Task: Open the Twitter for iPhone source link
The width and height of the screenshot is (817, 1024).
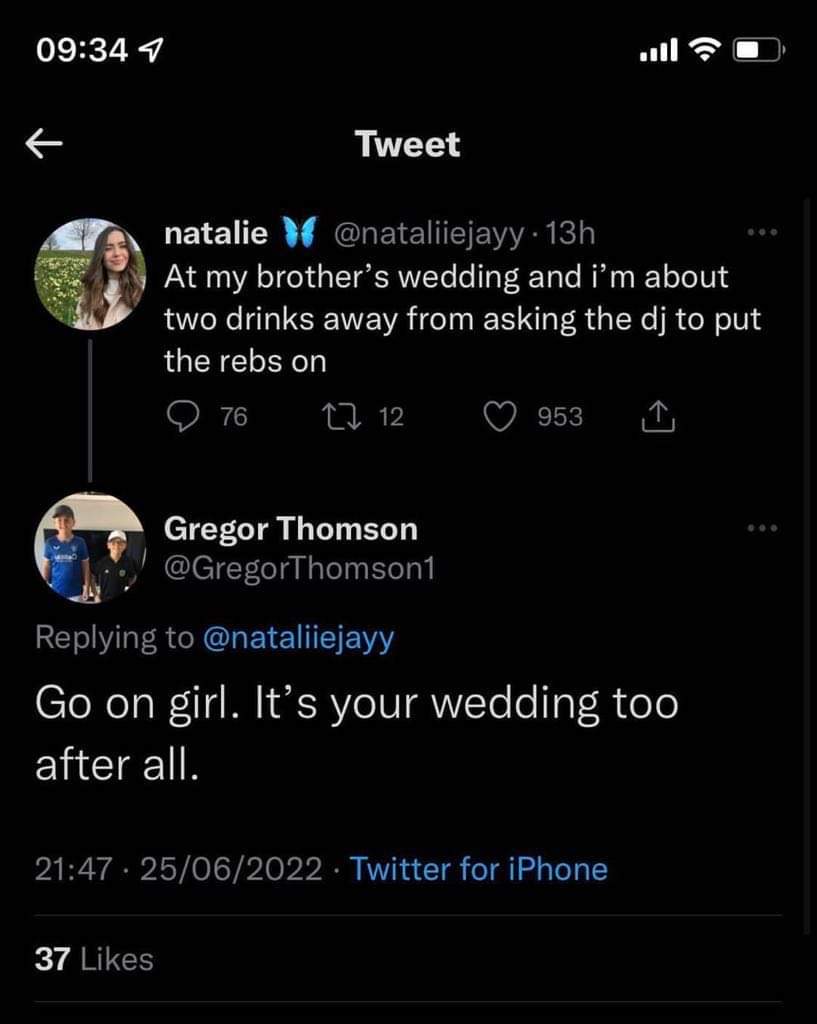Action: 479,868
